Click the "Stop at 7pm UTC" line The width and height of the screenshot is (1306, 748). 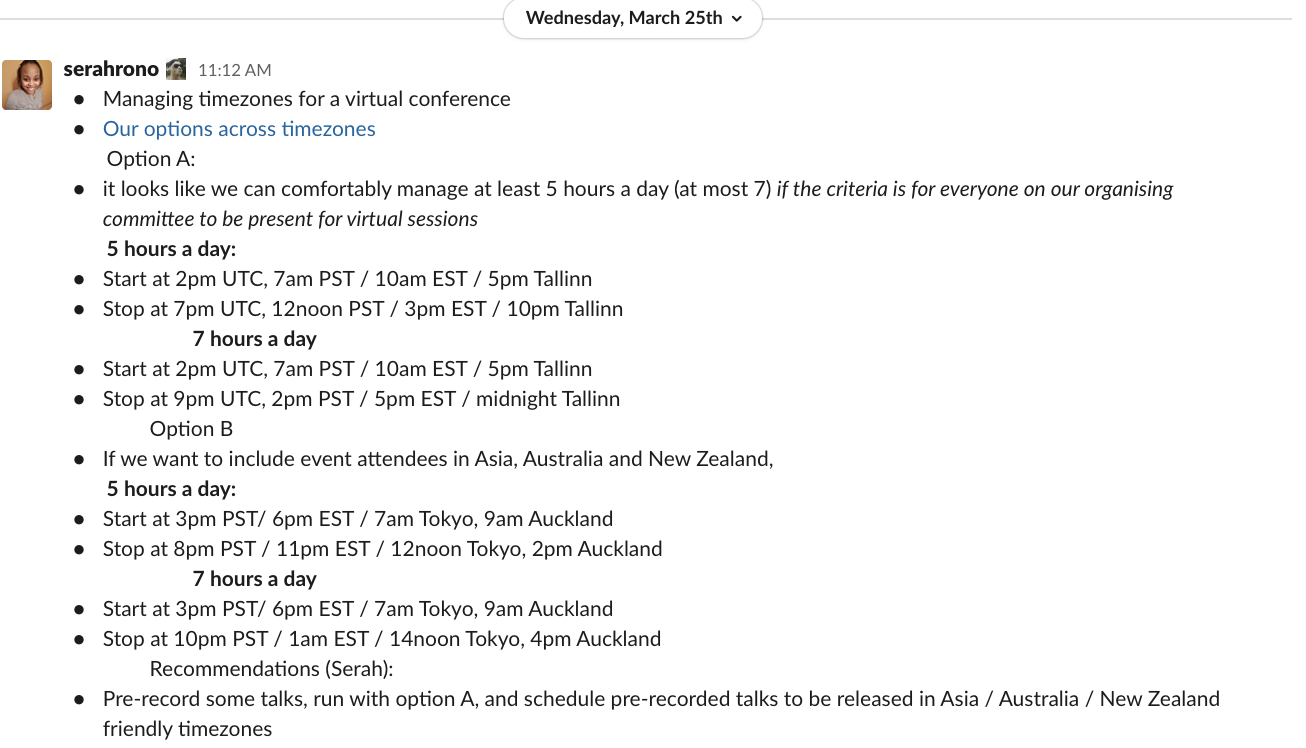(x=362, y=309)
